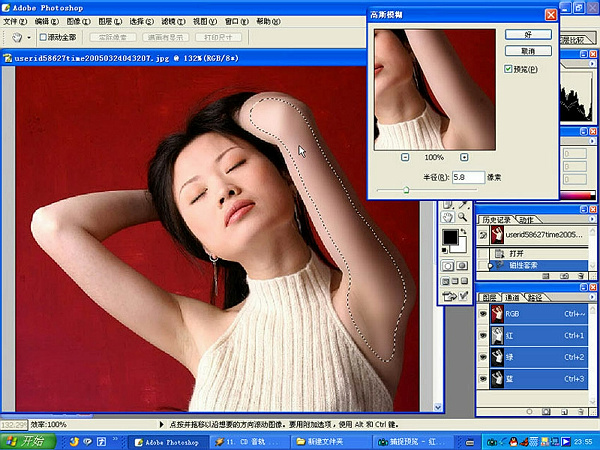Click the zoom percentage field in status bar
The image size is (600, 450).
click(x=14, y=424)
